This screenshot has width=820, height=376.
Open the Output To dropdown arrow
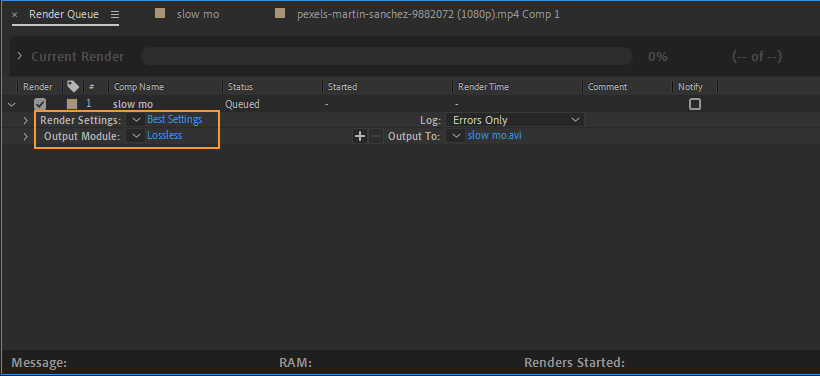[x=457, y=136]
